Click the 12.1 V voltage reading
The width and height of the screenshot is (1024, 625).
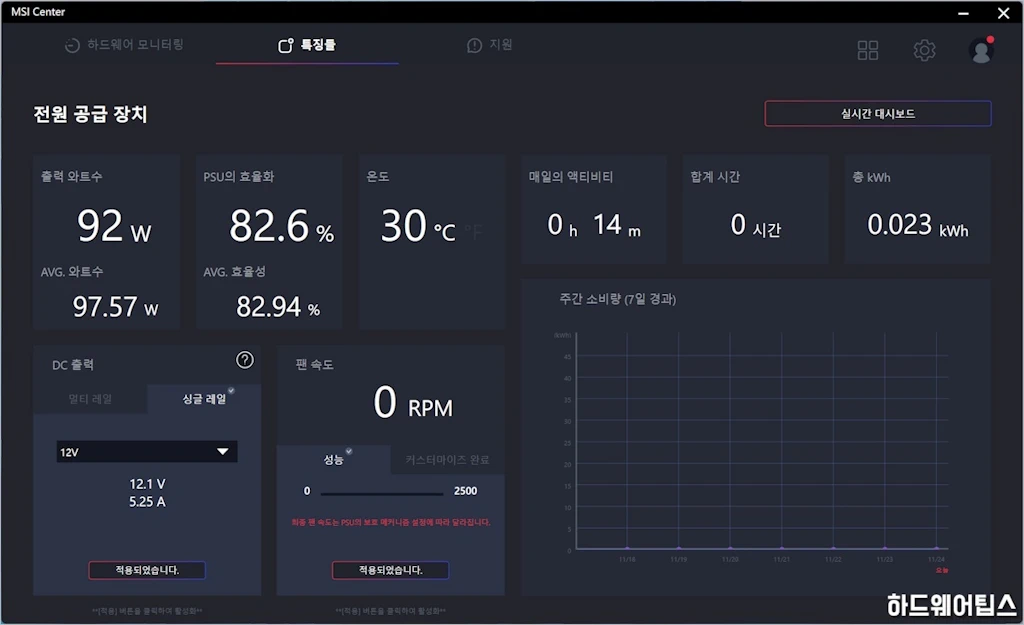click(147, 484)
